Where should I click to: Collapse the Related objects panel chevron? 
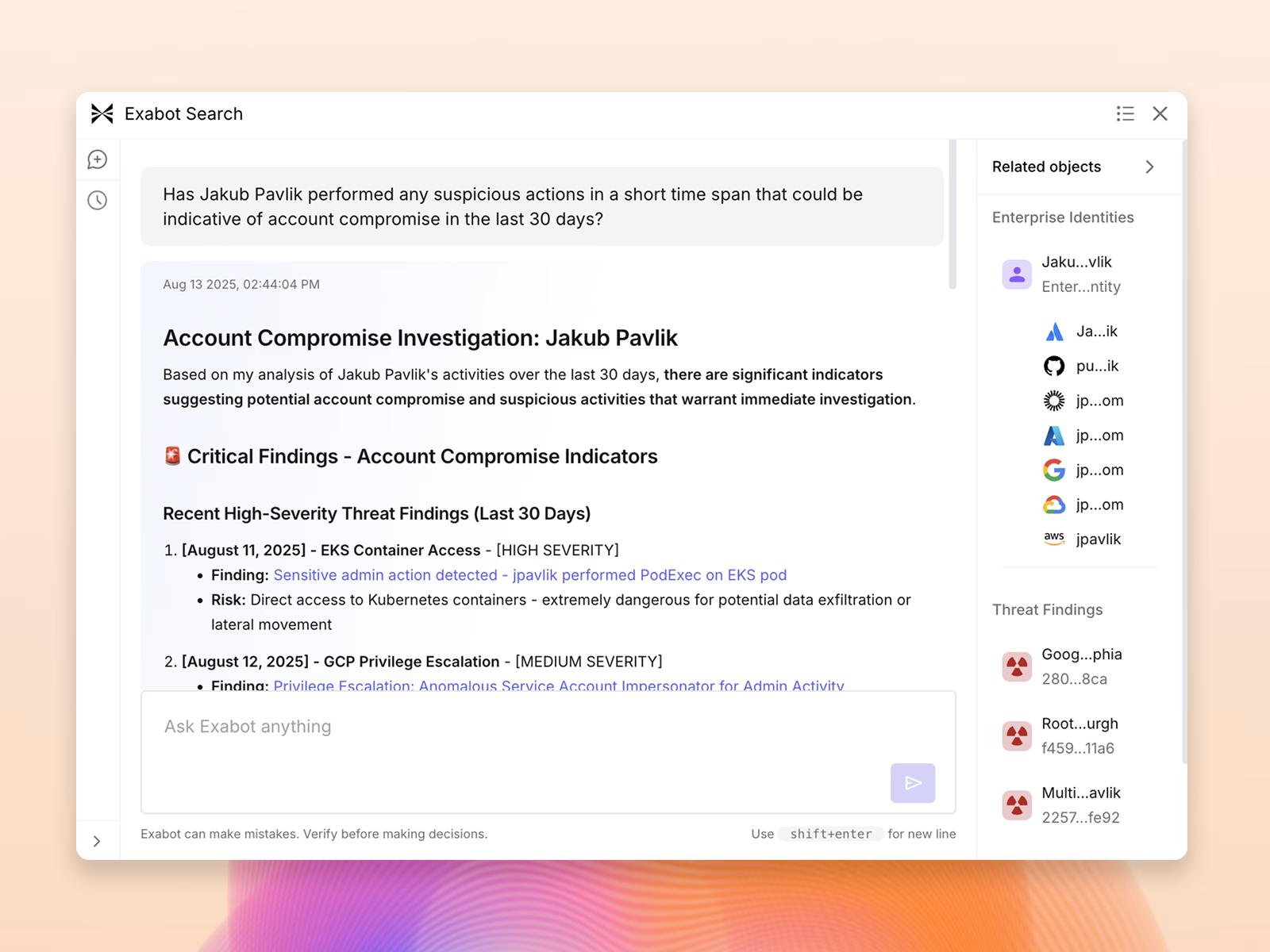click(1149, 167)
